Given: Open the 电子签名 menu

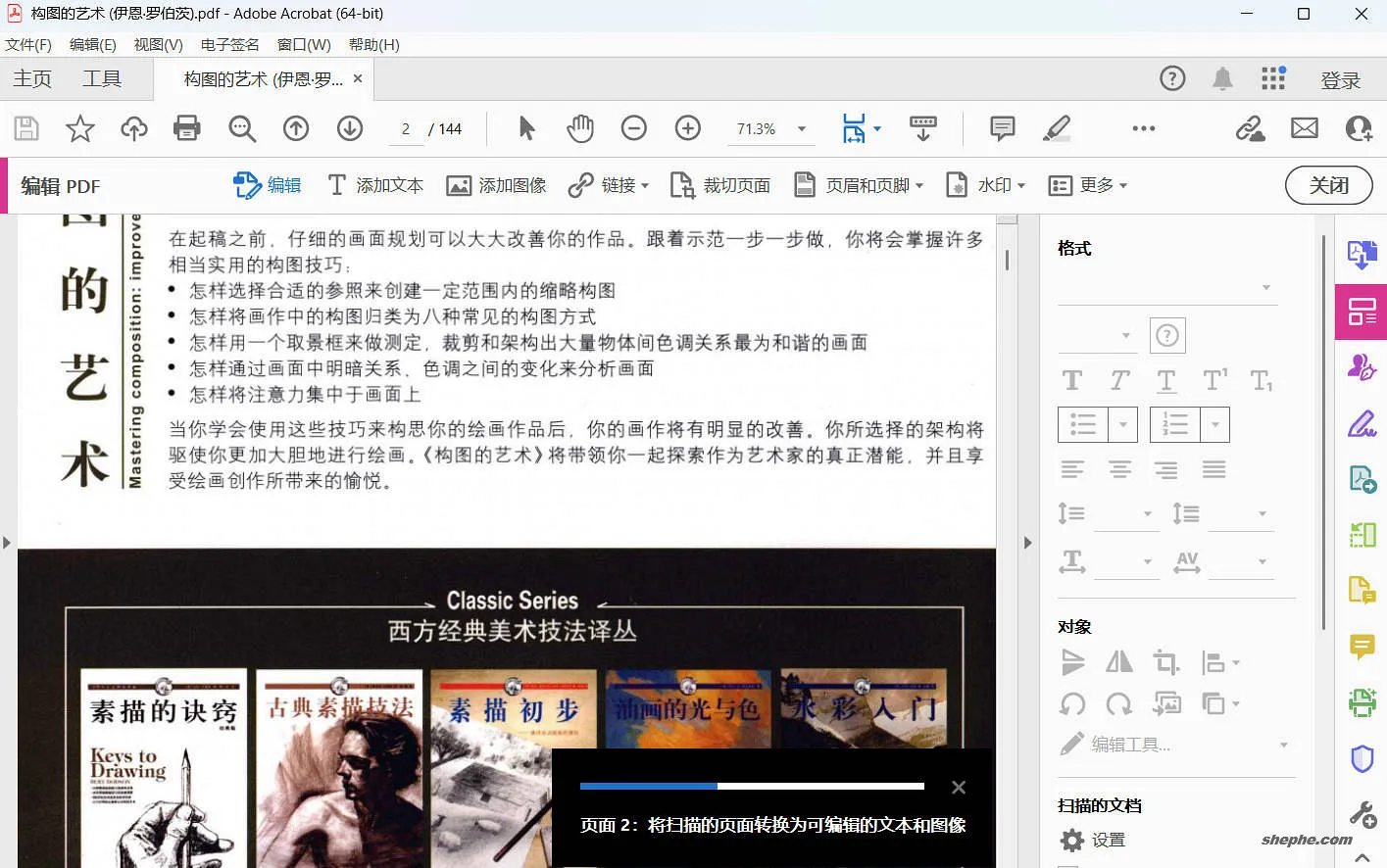Looking at the screenshot, I should pyautogui.click(x=230, y=45).
